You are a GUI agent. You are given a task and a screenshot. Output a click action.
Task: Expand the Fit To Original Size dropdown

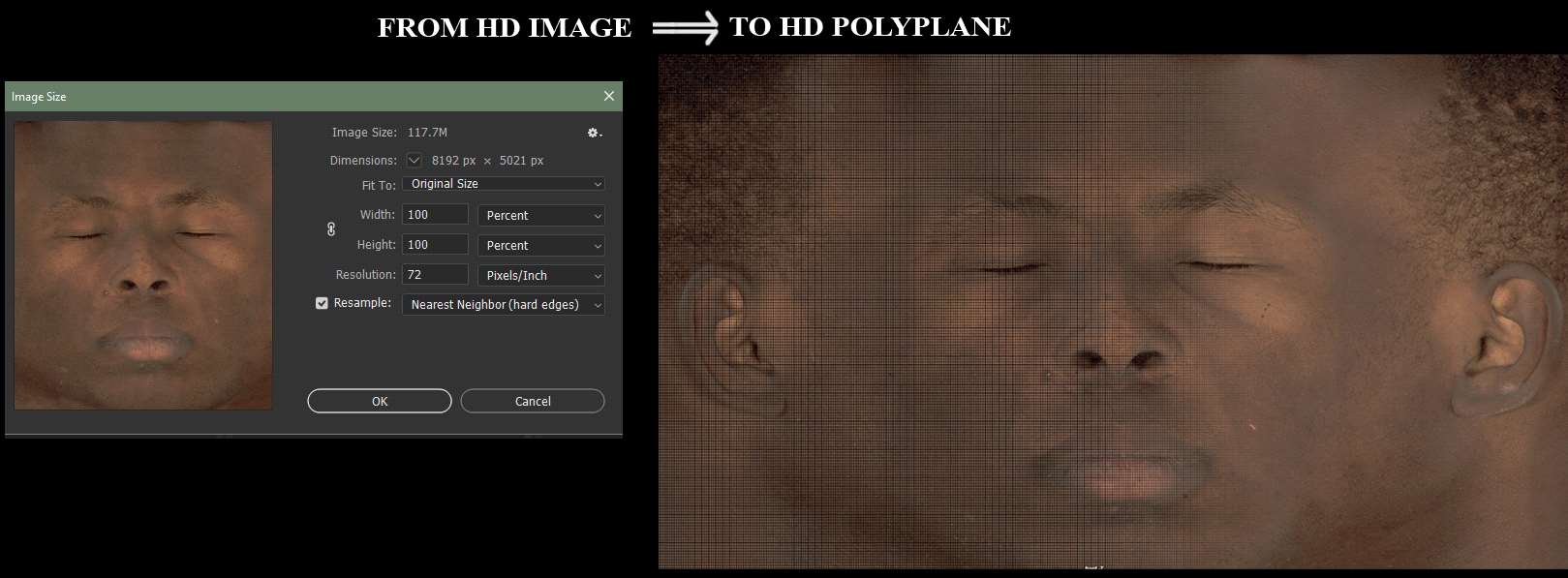(x=504, y=184)
